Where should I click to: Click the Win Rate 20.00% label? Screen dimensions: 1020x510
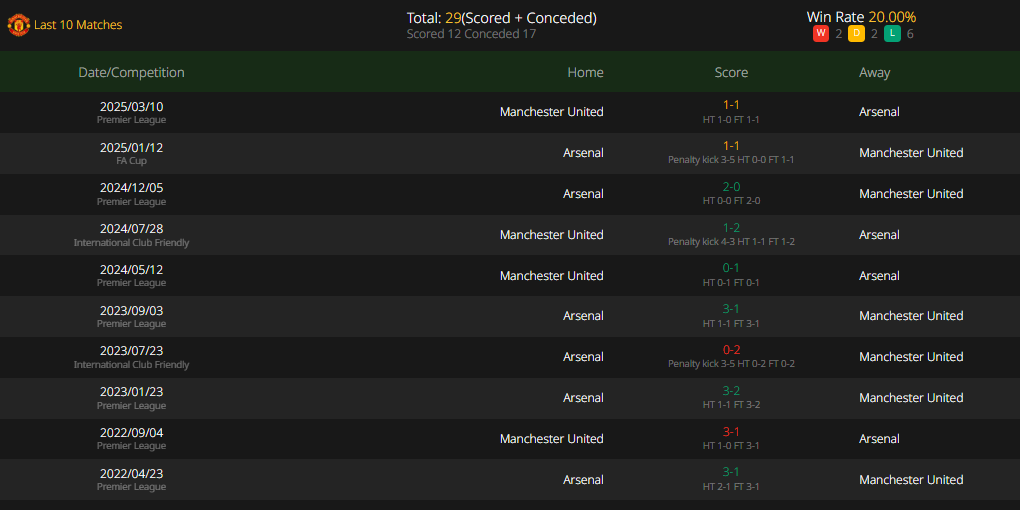coord(861,18)
